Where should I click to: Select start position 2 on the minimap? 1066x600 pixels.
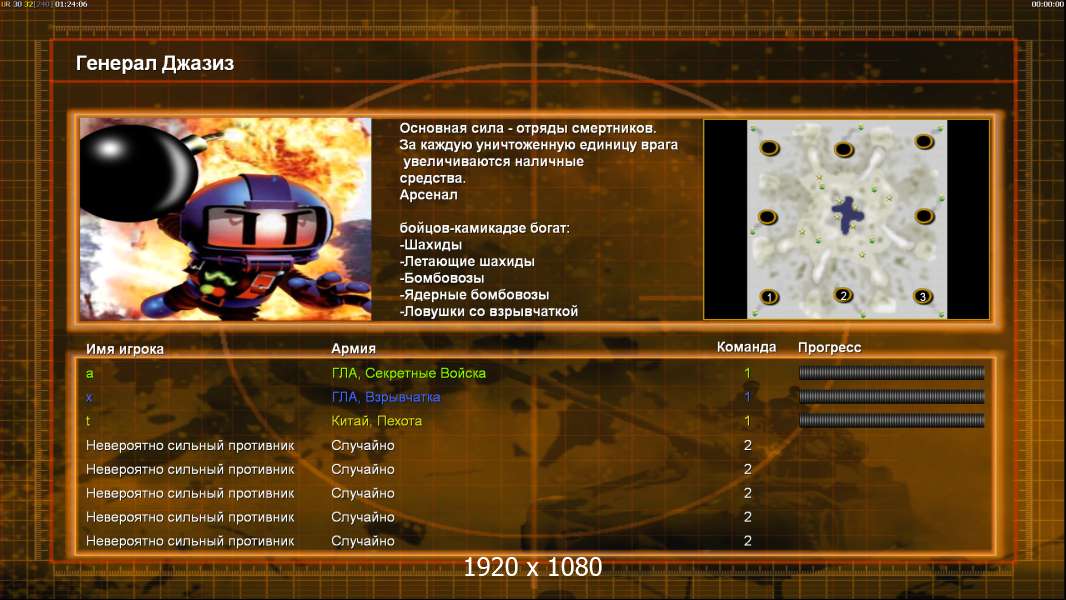click(x=843, y=296)
